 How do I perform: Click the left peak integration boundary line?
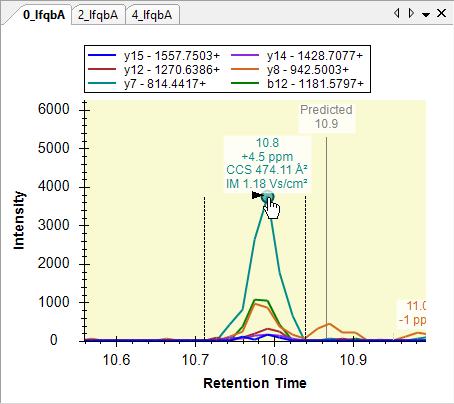coord(204,269)
